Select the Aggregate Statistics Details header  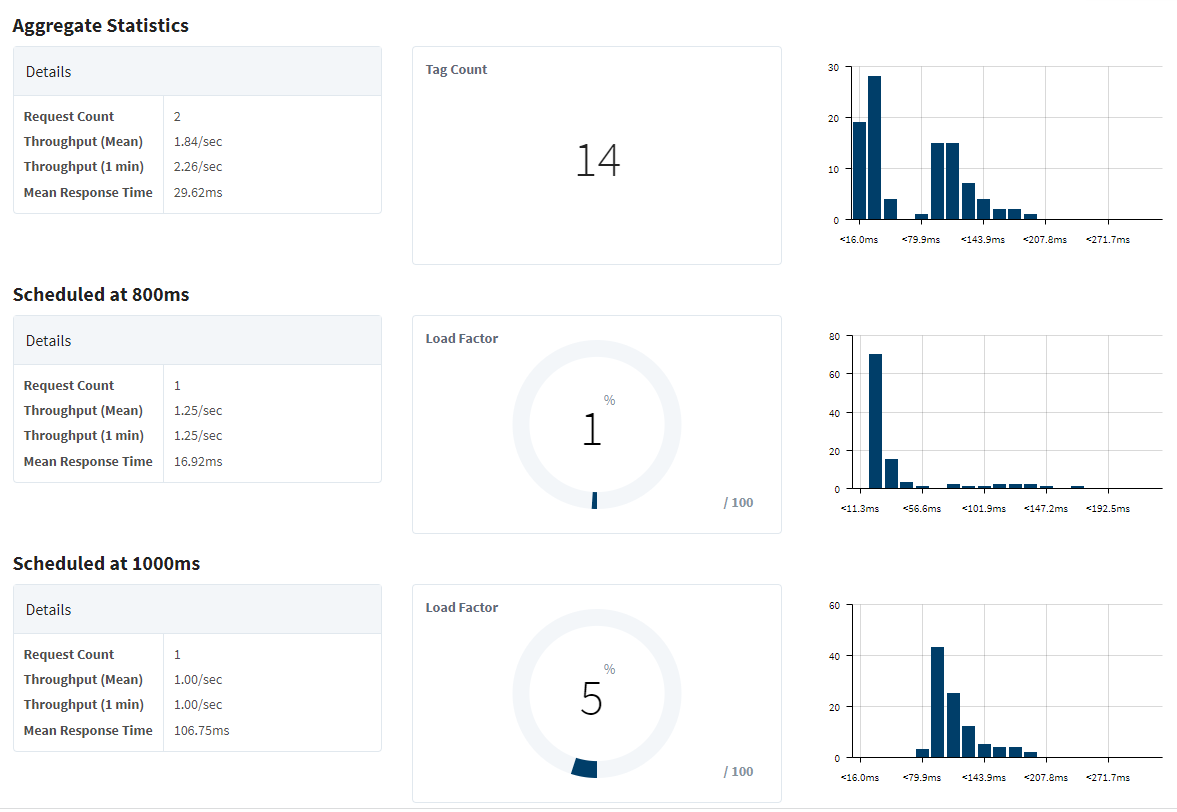tap(197, 71)
